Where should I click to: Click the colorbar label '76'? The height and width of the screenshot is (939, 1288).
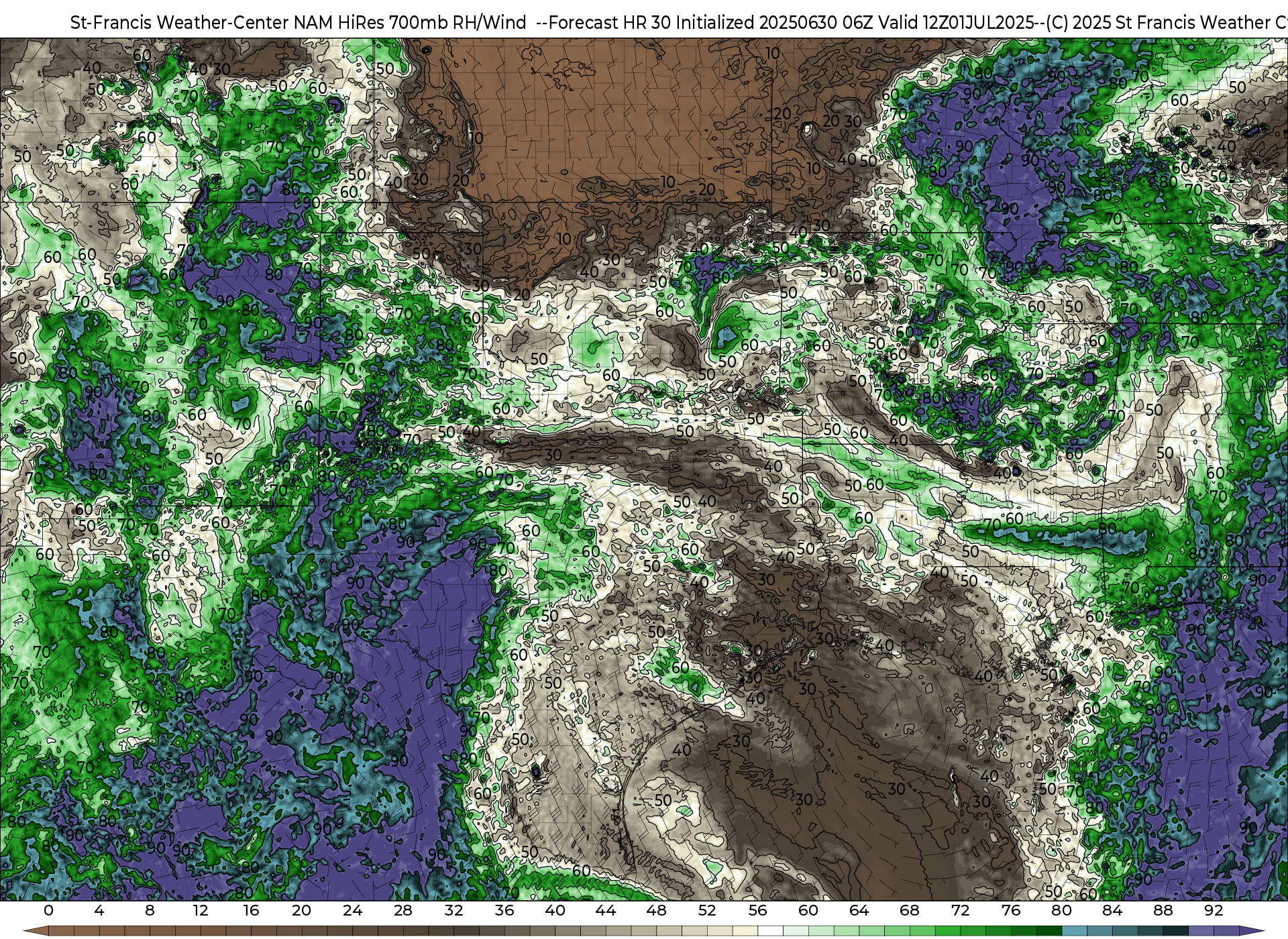[x=1011, y=910]
